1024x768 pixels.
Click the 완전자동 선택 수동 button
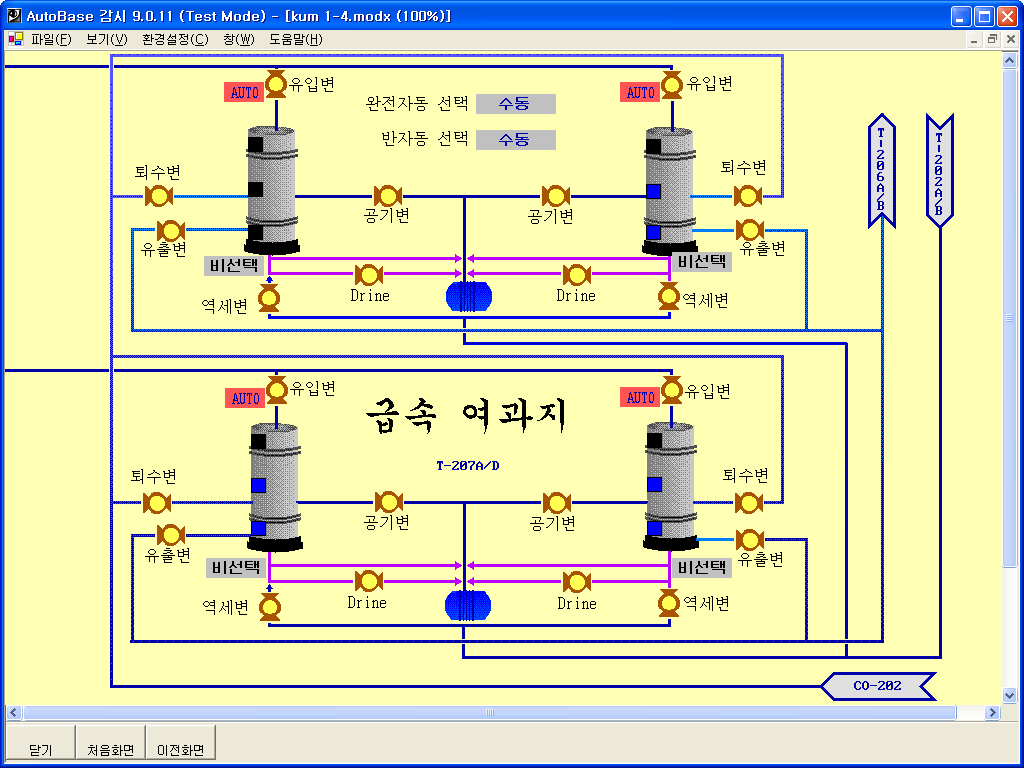(515, 104)
